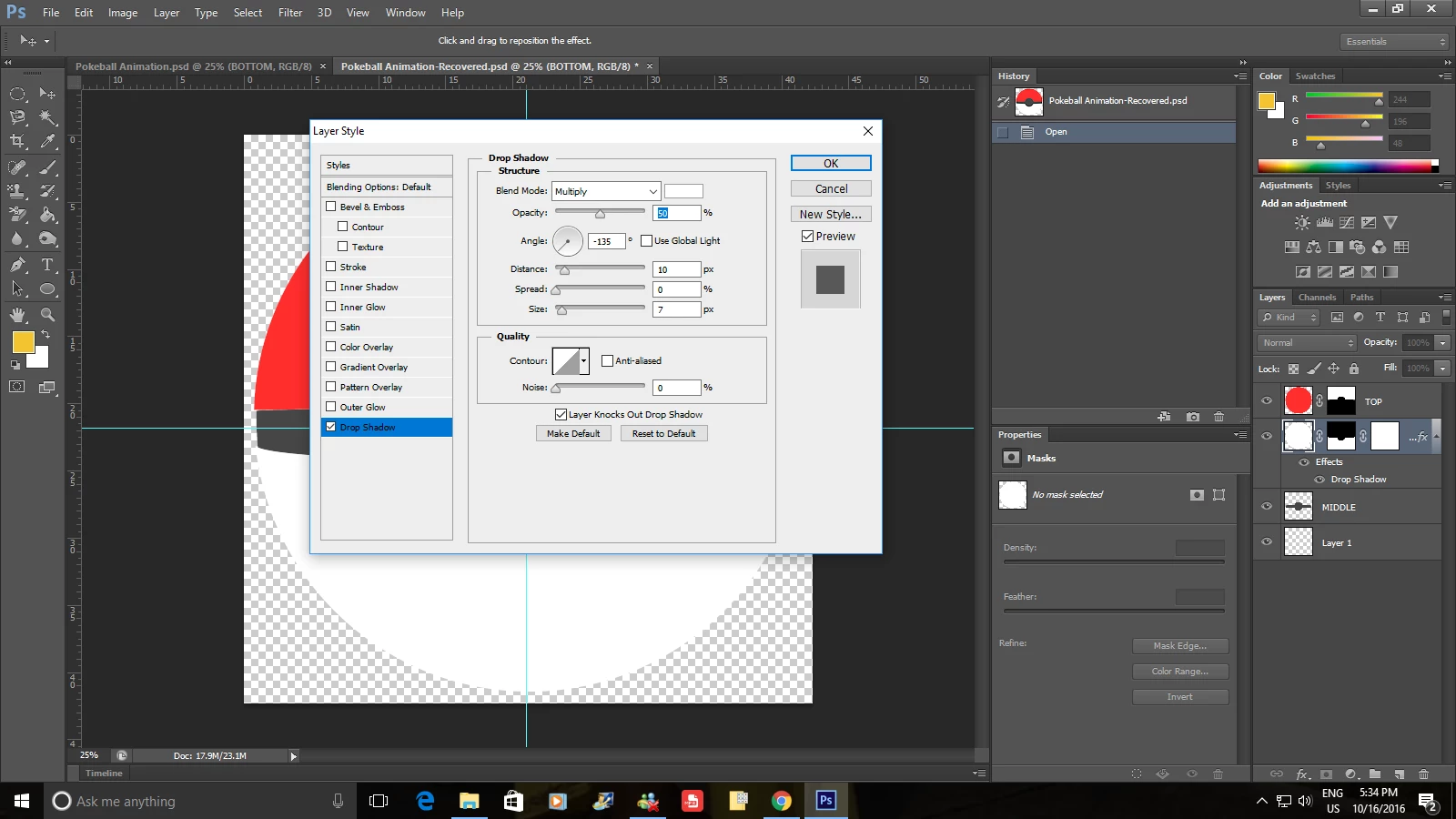Viewport: 1456px width, 819px height.
Task: Open the Essentials workspace dropdown
Action: click(1394, 42)
